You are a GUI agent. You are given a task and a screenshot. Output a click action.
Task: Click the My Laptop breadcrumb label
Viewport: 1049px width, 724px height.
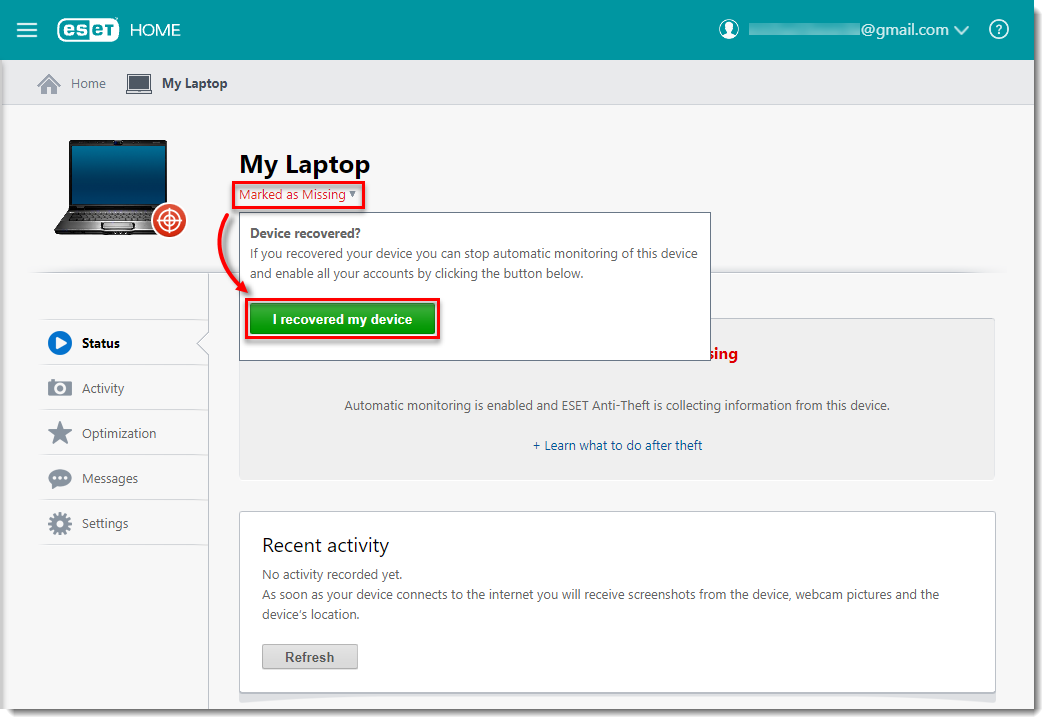[195, 84]
